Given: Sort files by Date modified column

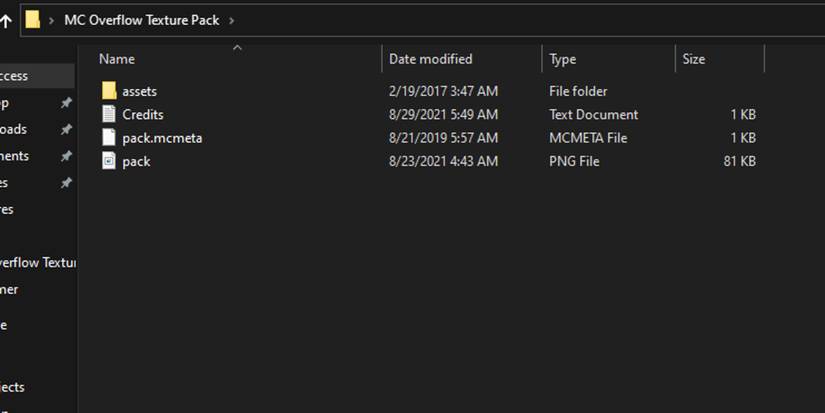Looking at the screenshot, I should point(430,59).
